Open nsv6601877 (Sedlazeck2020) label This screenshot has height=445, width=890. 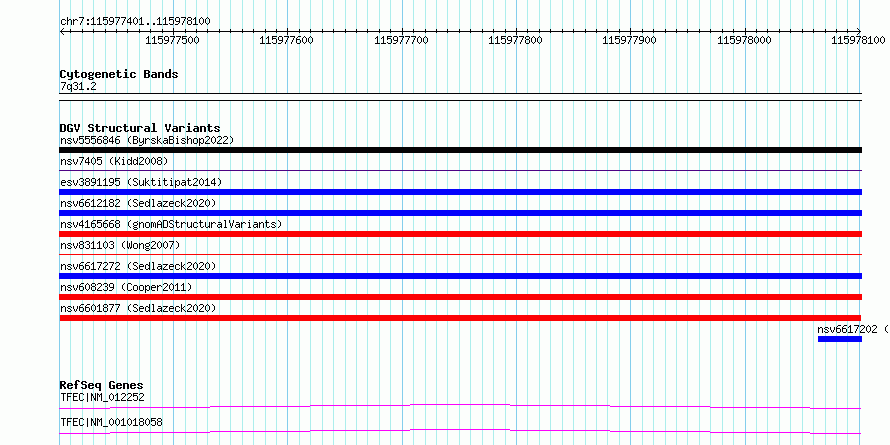pyautogui.click(x=138, y=308)
